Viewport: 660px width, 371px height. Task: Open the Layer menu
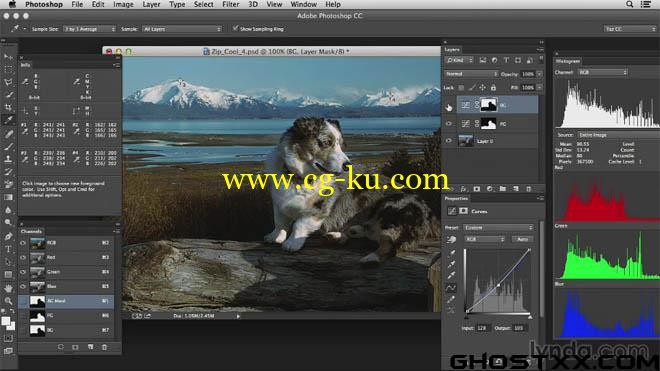tap(151, 4)
